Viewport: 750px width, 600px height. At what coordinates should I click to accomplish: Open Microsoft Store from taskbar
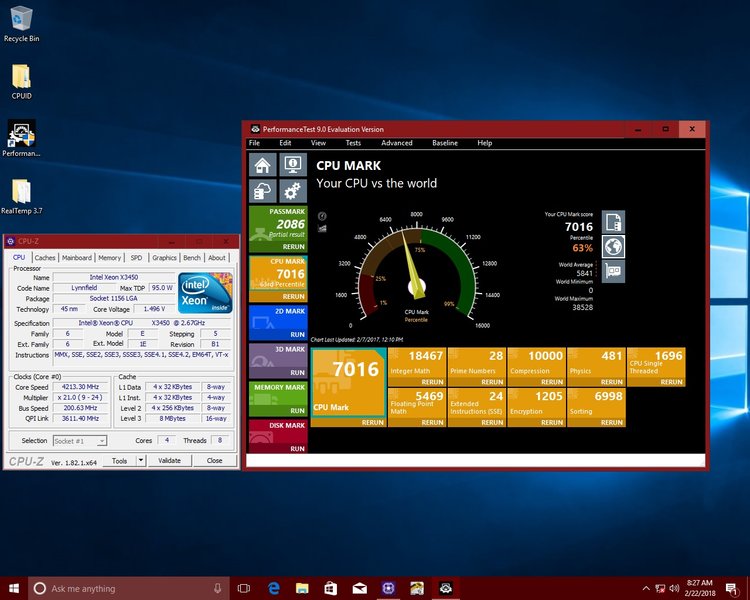click(x=331, y=589)
